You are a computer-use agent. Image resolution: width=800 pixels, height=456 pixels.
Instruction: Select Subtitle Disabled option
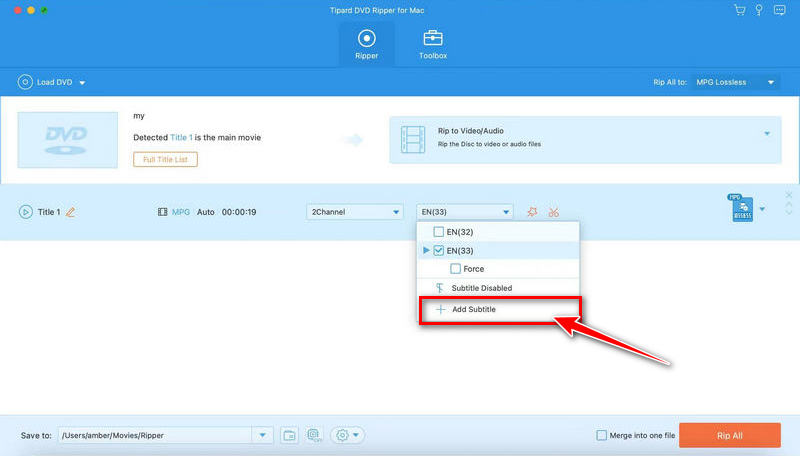498,288
